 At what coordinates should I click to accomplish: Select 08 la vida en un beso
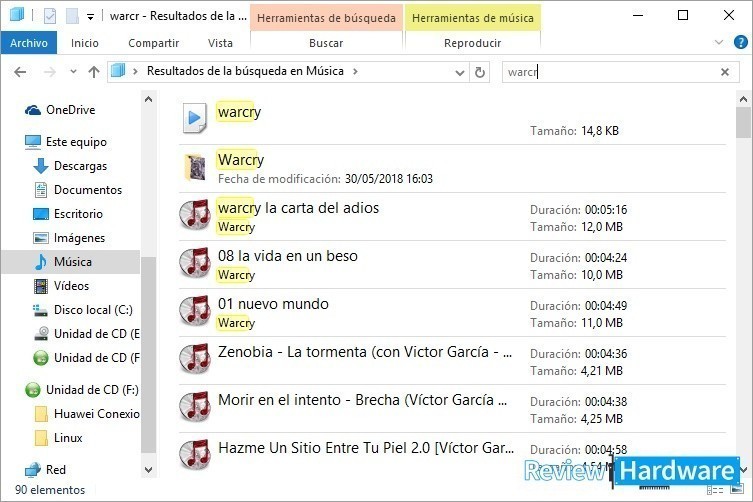452,265
